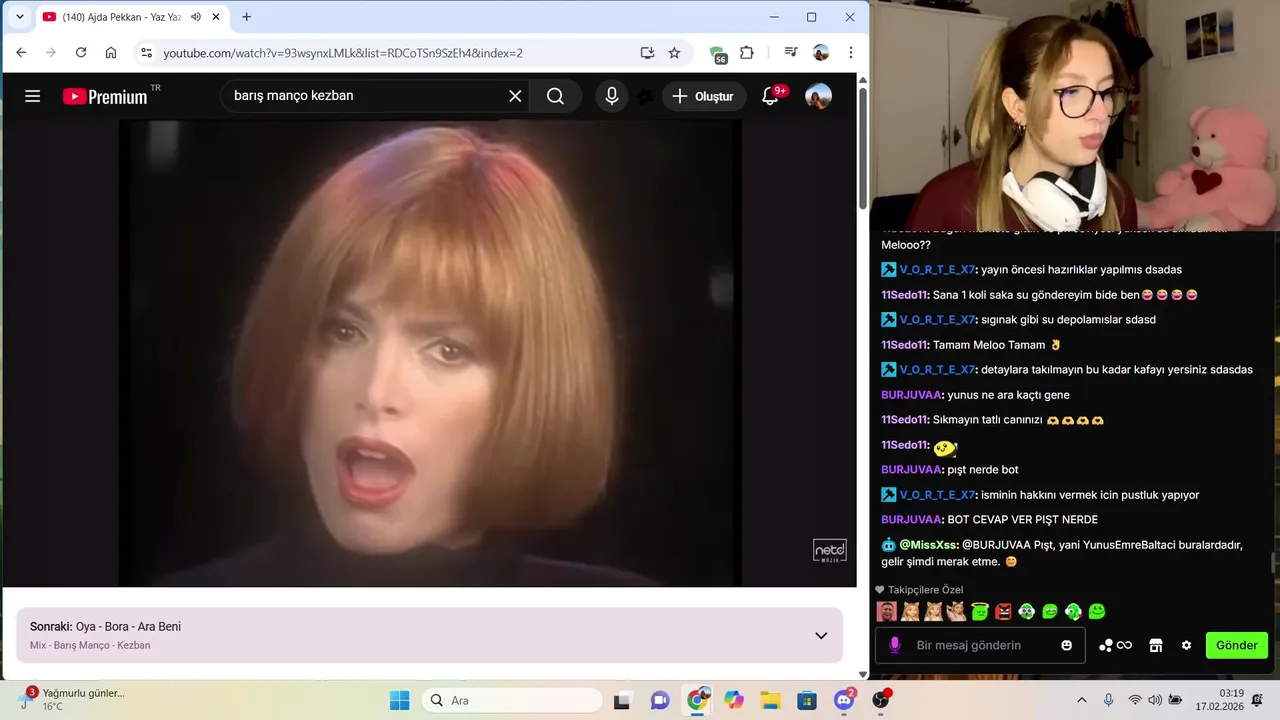
Task: Click the Gönder send button
Action: 1237,645
